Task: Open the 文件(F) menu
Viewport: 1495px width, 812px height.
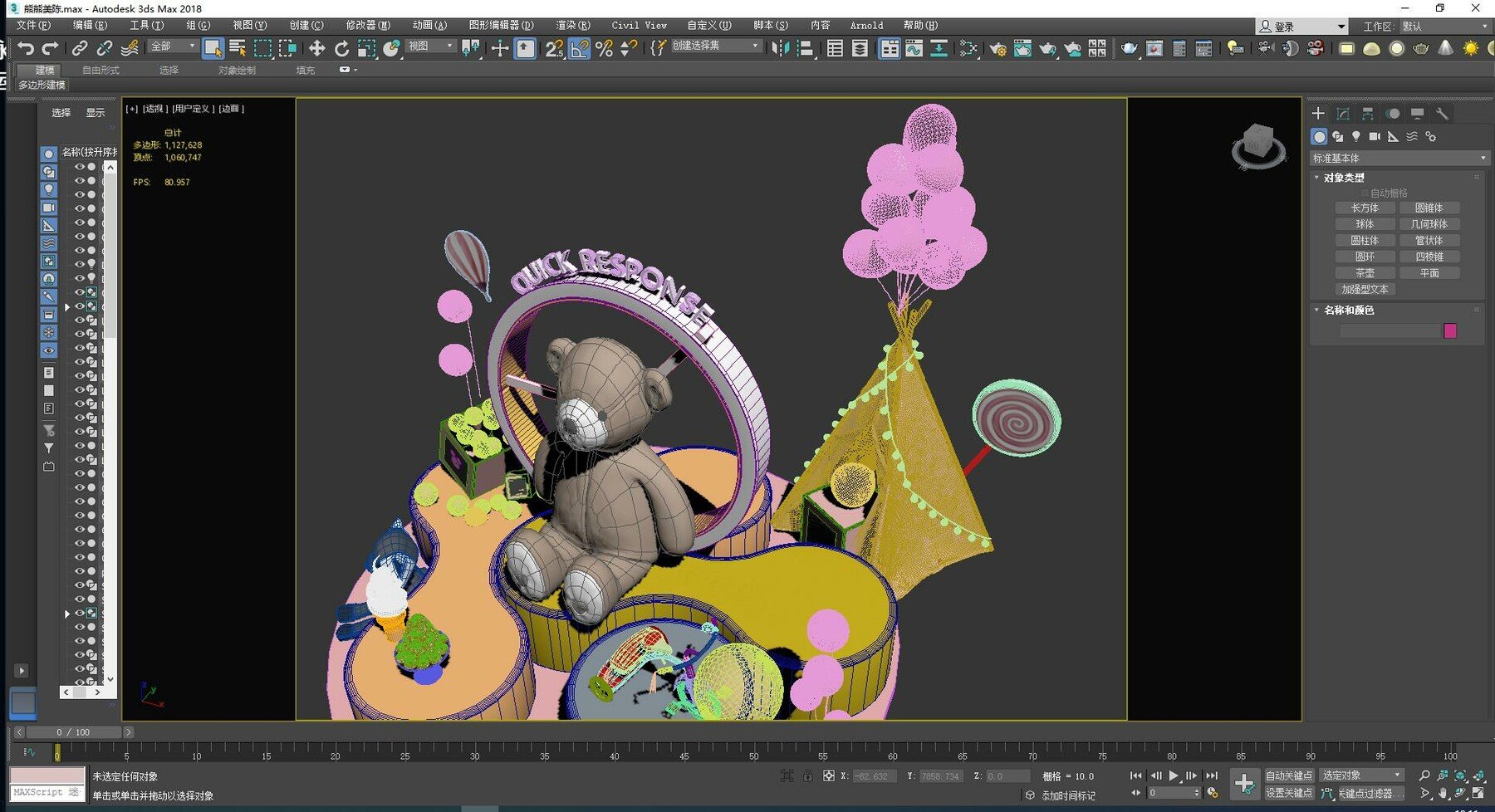Action: click(x=33, y=26)
